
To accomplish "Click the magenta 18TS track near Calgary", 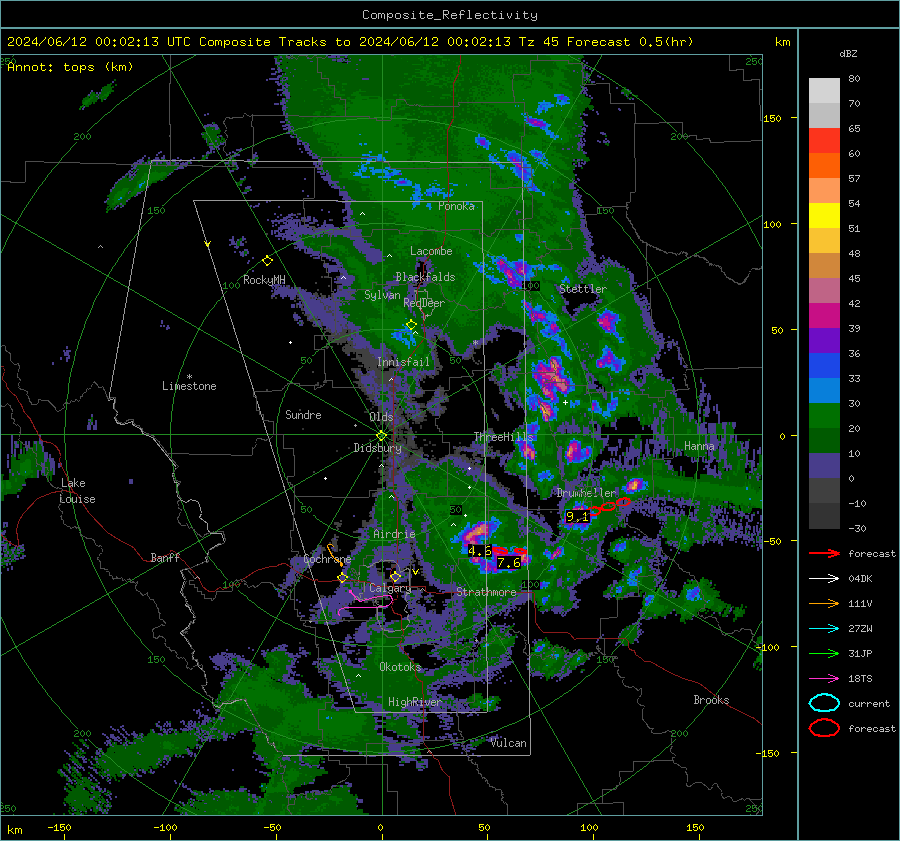I will pos(366,603).
